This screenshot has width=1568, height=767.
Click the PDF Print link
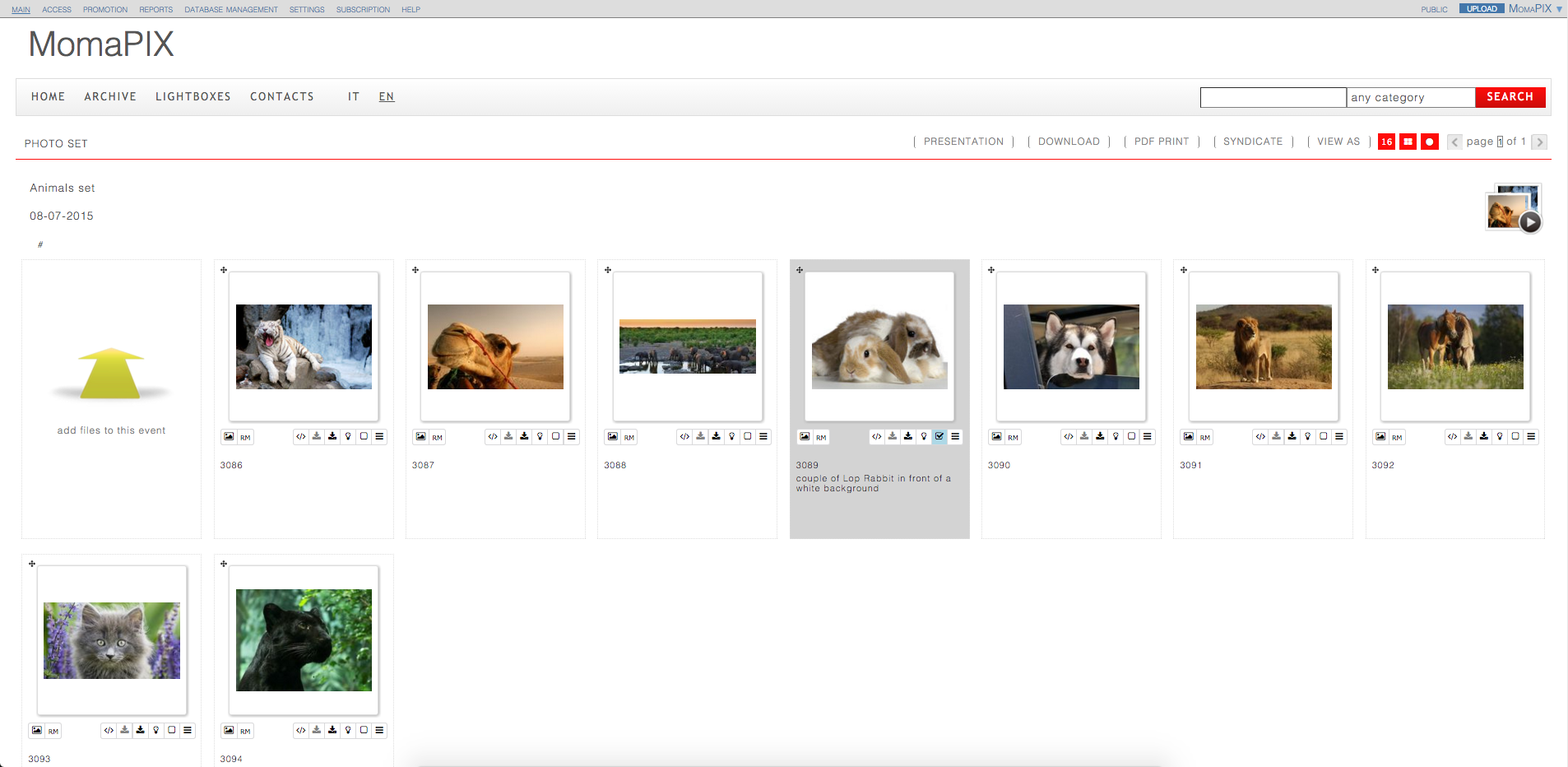coord(1162,142)
